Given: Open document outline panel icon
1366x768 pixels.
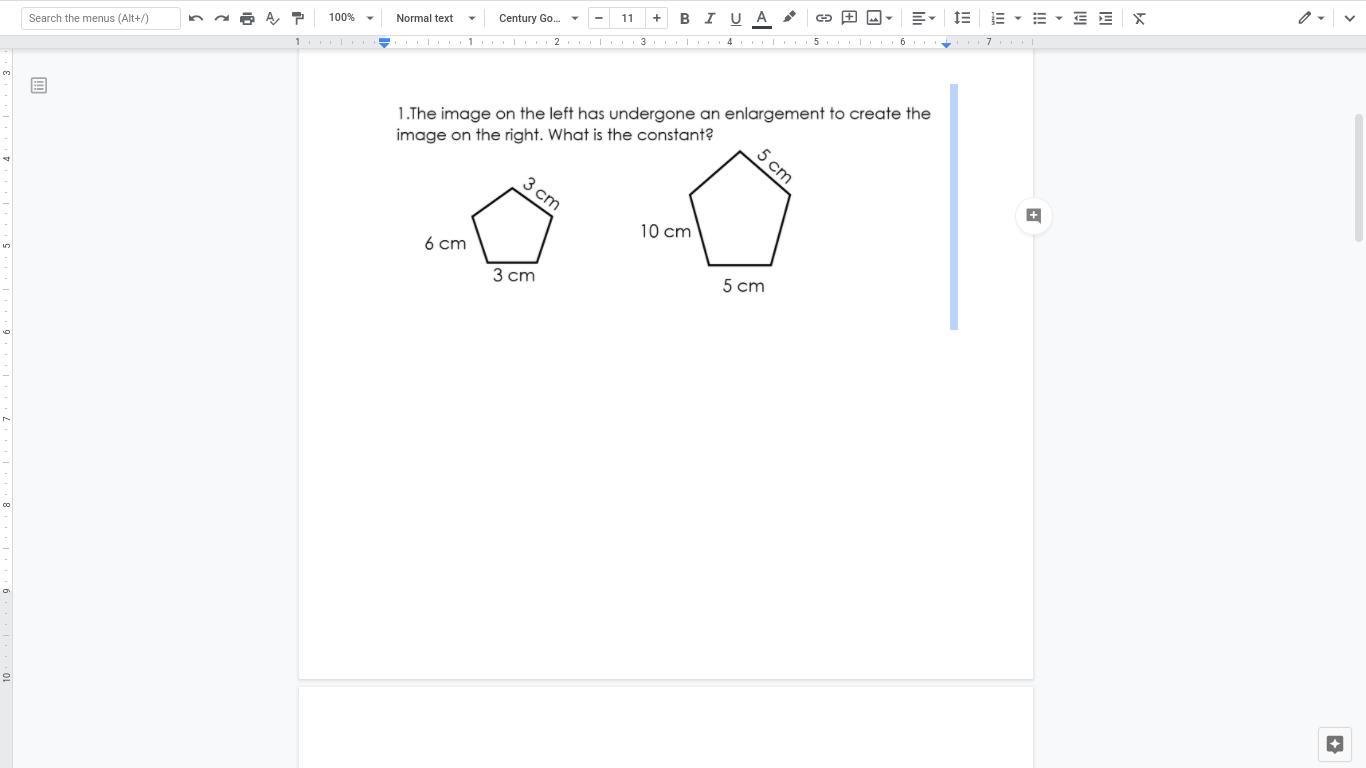Looking at the screenshot, I should click(x=39, y=86).
